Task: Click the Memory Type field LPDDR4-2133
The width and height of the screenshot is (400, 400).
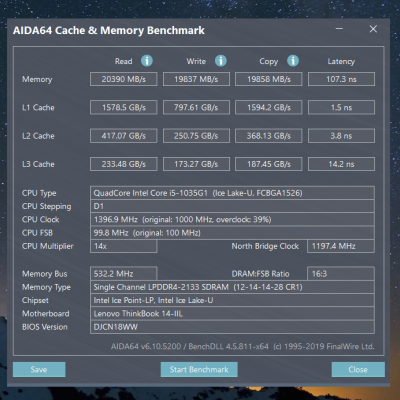Action: coord(232,287)
